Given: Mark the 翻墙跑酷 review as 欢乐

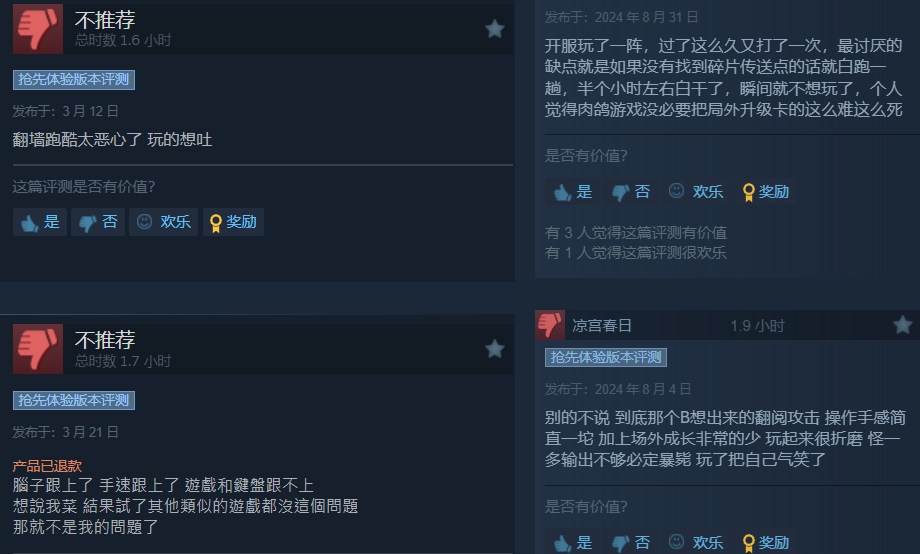Looking at the screenshot, I should tap(164, 222).
